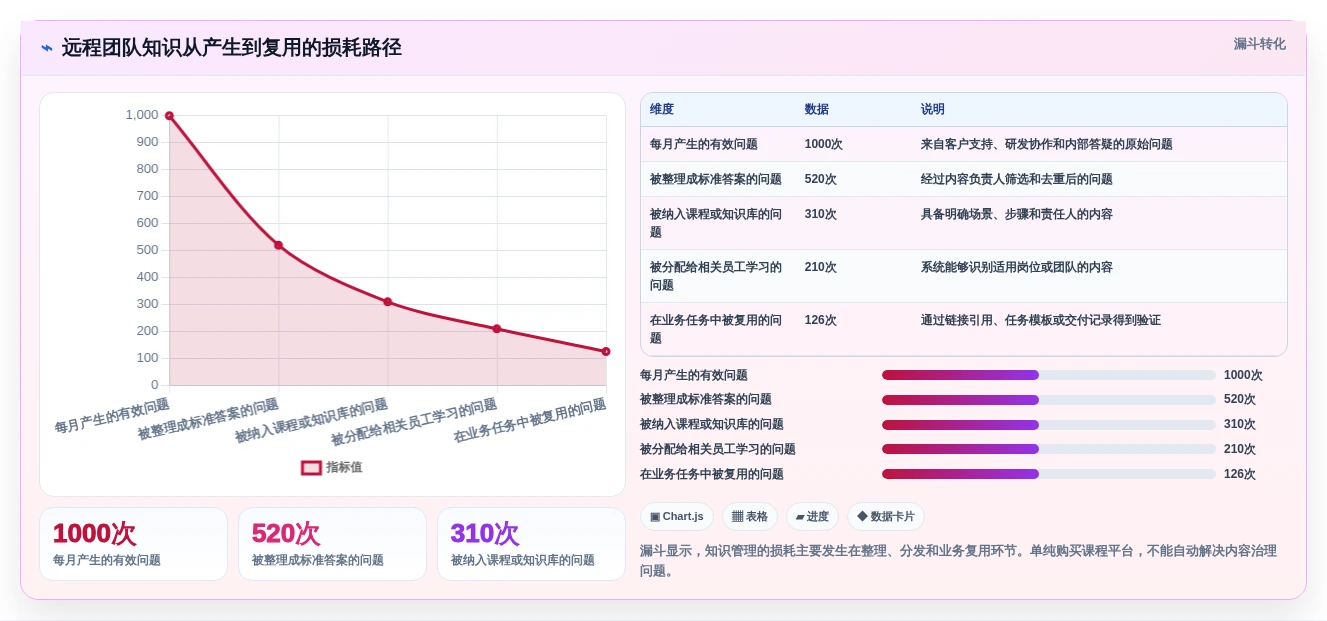This screenshot has height=621, width=1327.
Task: Click progress value 126次 beside the last bar
Action: tap(1240, 475)
